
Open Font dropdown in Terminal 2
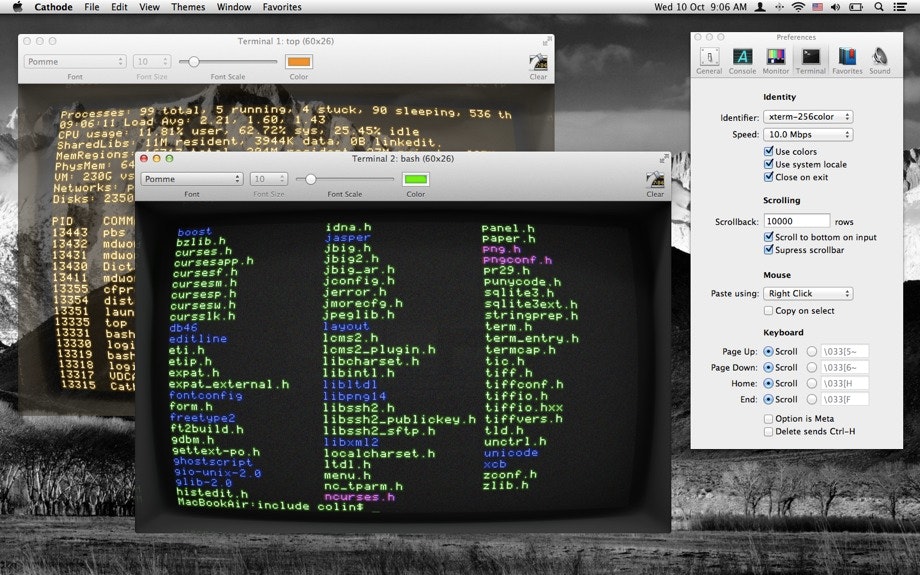(192, 179)
